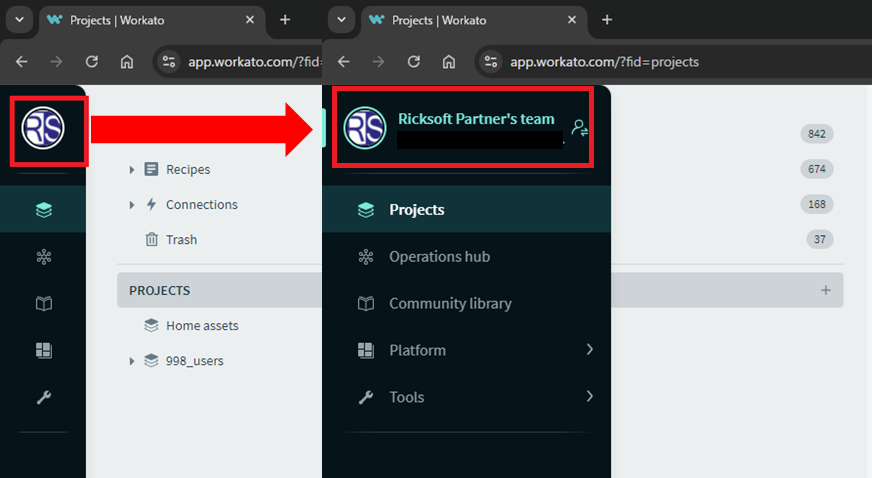This screenshot has height=478, width=872.
Task: Select Projects stack icon in collapsed sidebar
Action: click(43, 210)
